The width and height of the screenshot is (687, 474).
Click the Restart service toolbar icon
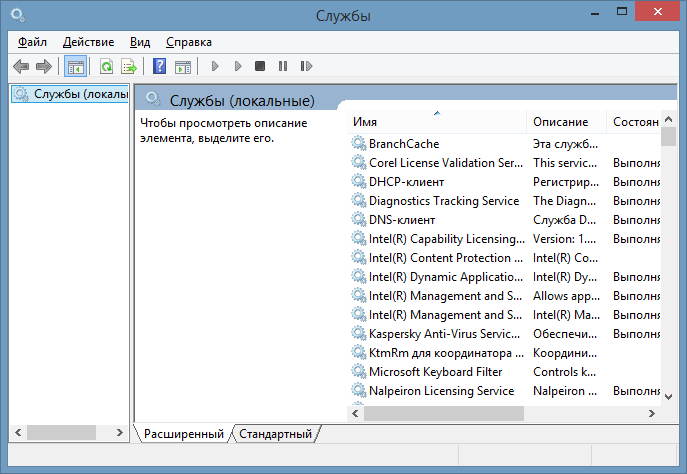pyautogui.click(x=306, y=66)
